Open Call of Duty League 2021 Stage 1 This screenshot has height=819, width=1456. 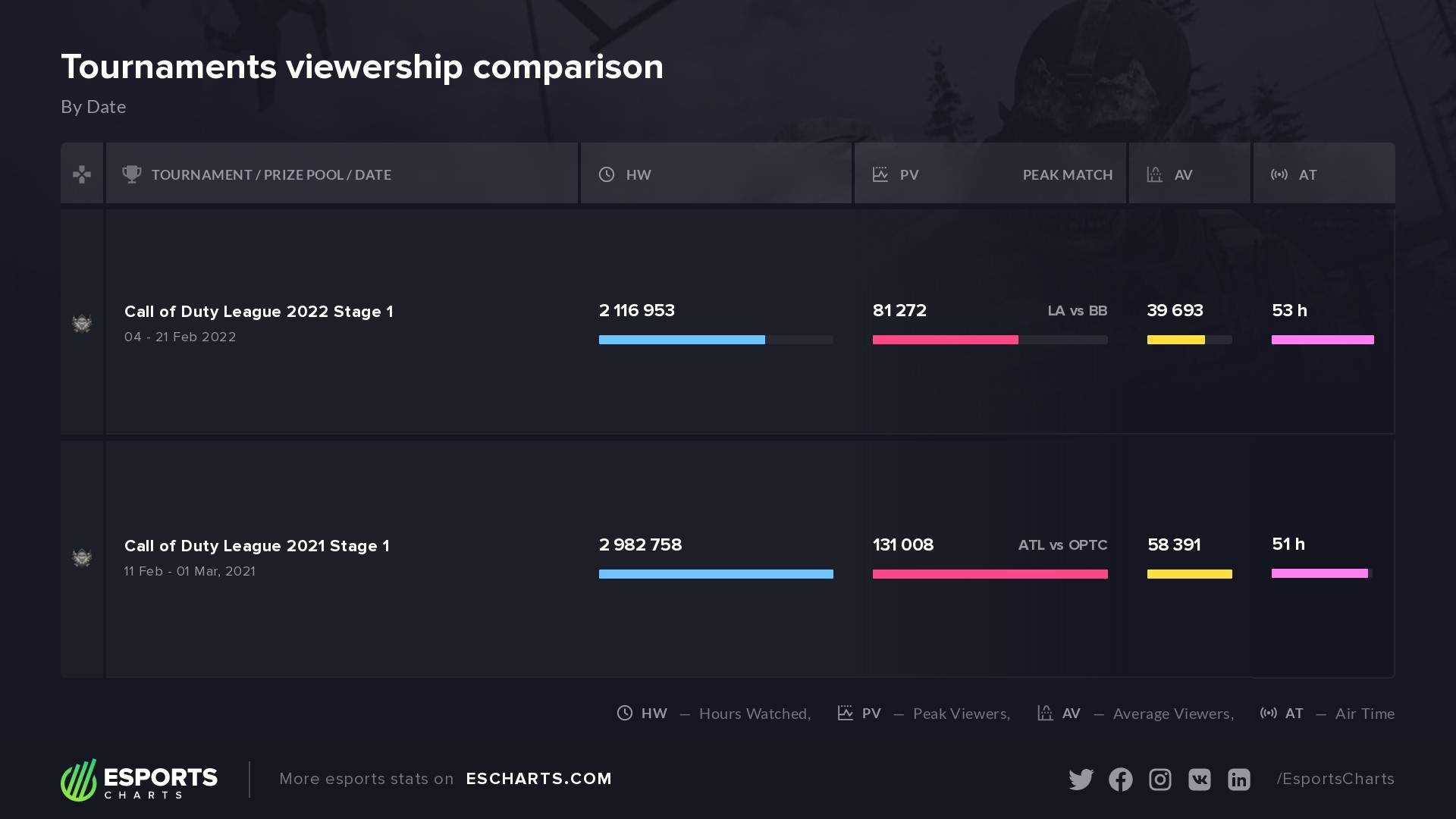[x=256, y=546]
